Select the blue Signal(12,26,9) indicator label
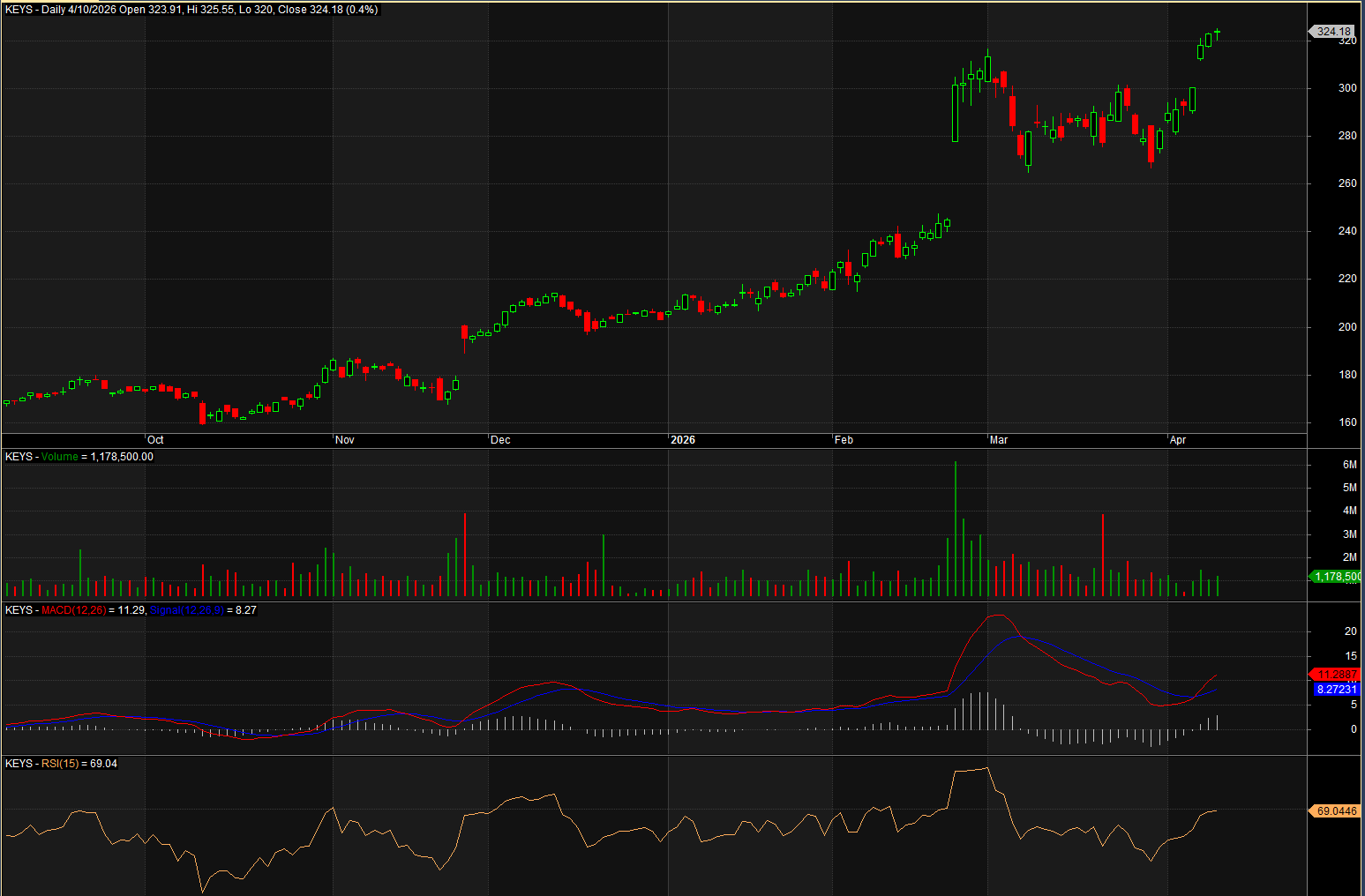The image size is (1365, 896). point(186,610)
